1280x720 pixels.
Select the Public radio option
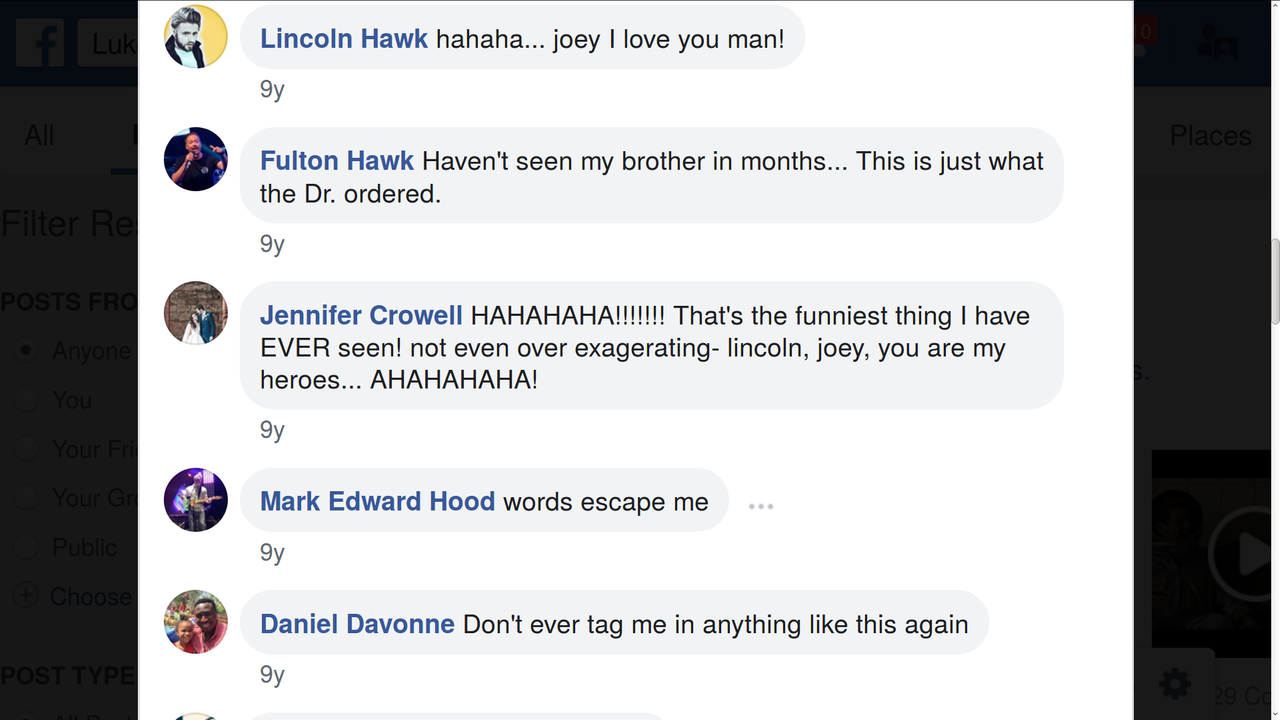coord(27,547)
